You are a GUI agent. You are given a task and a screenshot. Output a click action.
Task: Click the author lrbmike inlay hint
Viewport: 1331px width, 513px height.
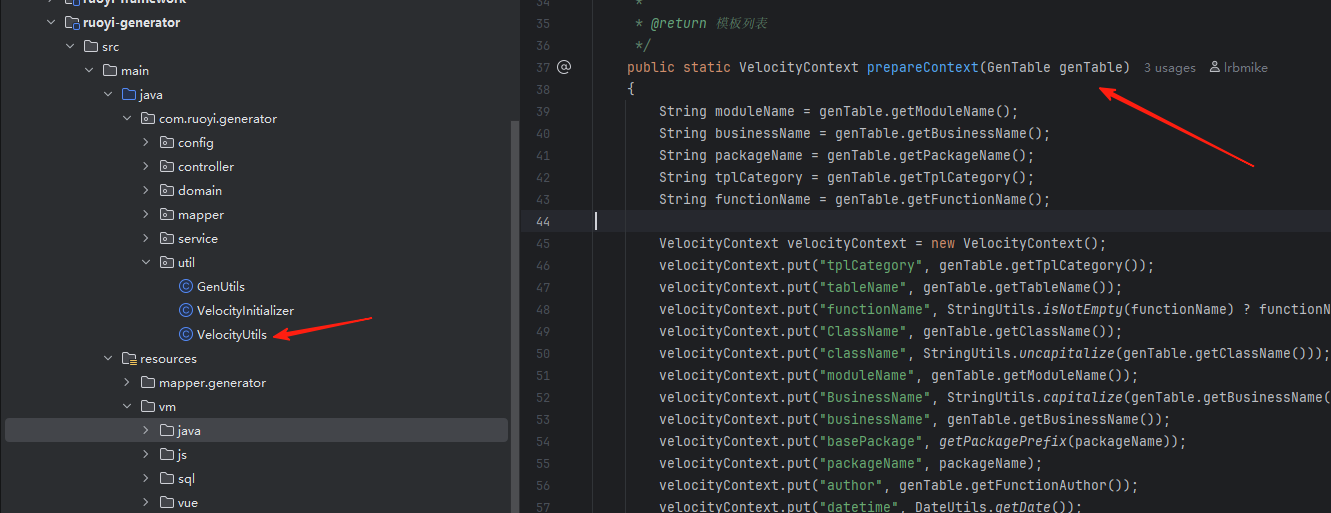[1238, 68]
